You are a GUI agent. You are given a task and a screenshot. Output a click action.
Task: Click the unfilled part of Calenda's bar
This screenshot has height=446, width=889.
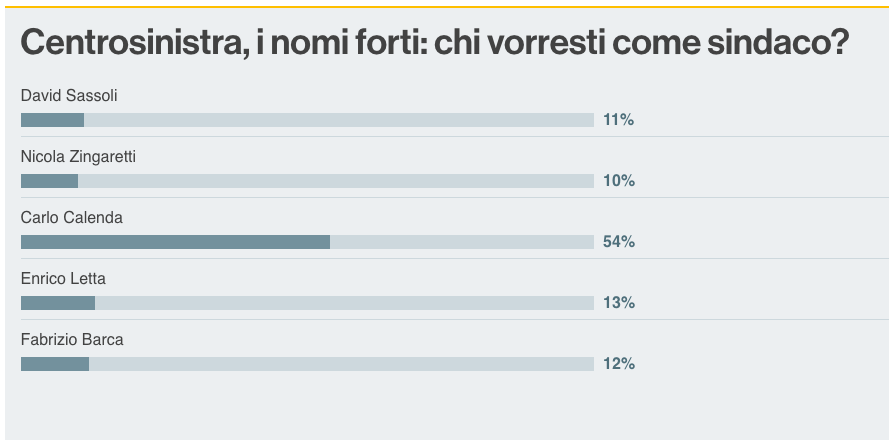point(462,242)
